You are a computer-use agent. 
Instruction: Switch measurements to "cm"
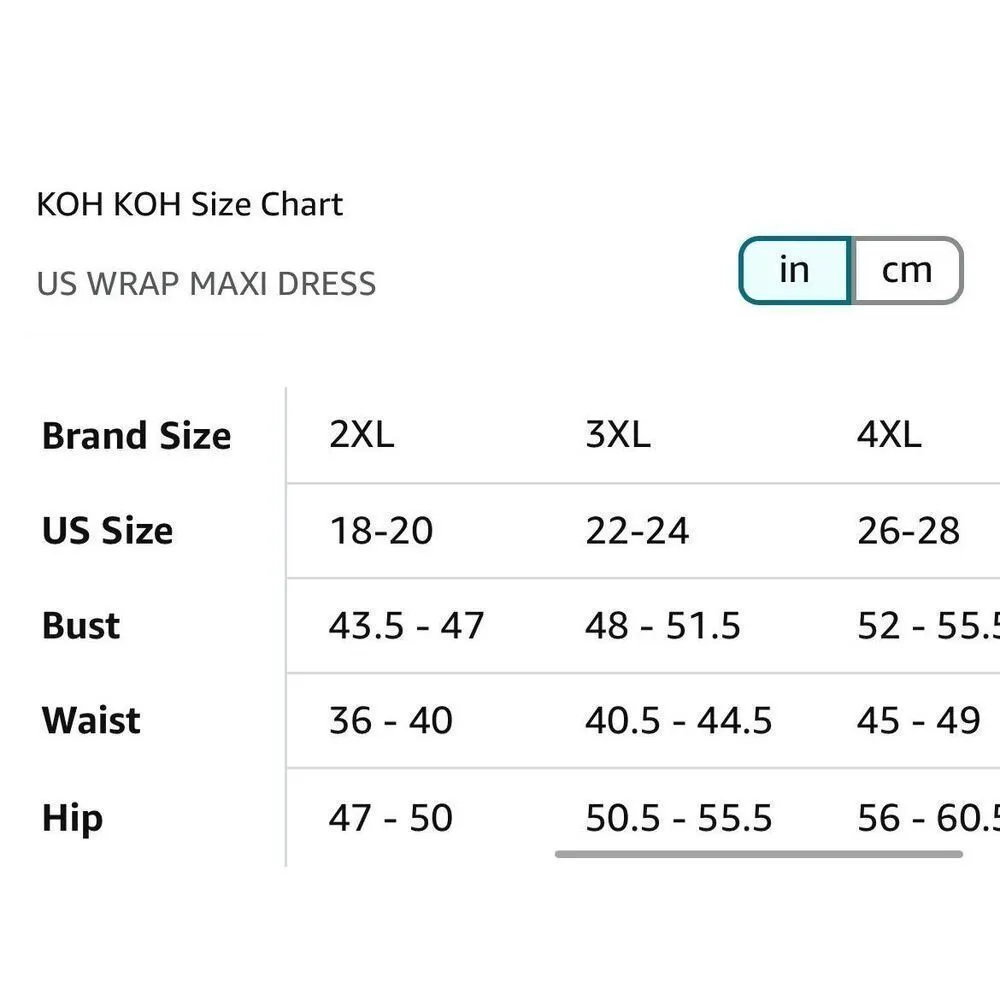click(x=907, y=270)
